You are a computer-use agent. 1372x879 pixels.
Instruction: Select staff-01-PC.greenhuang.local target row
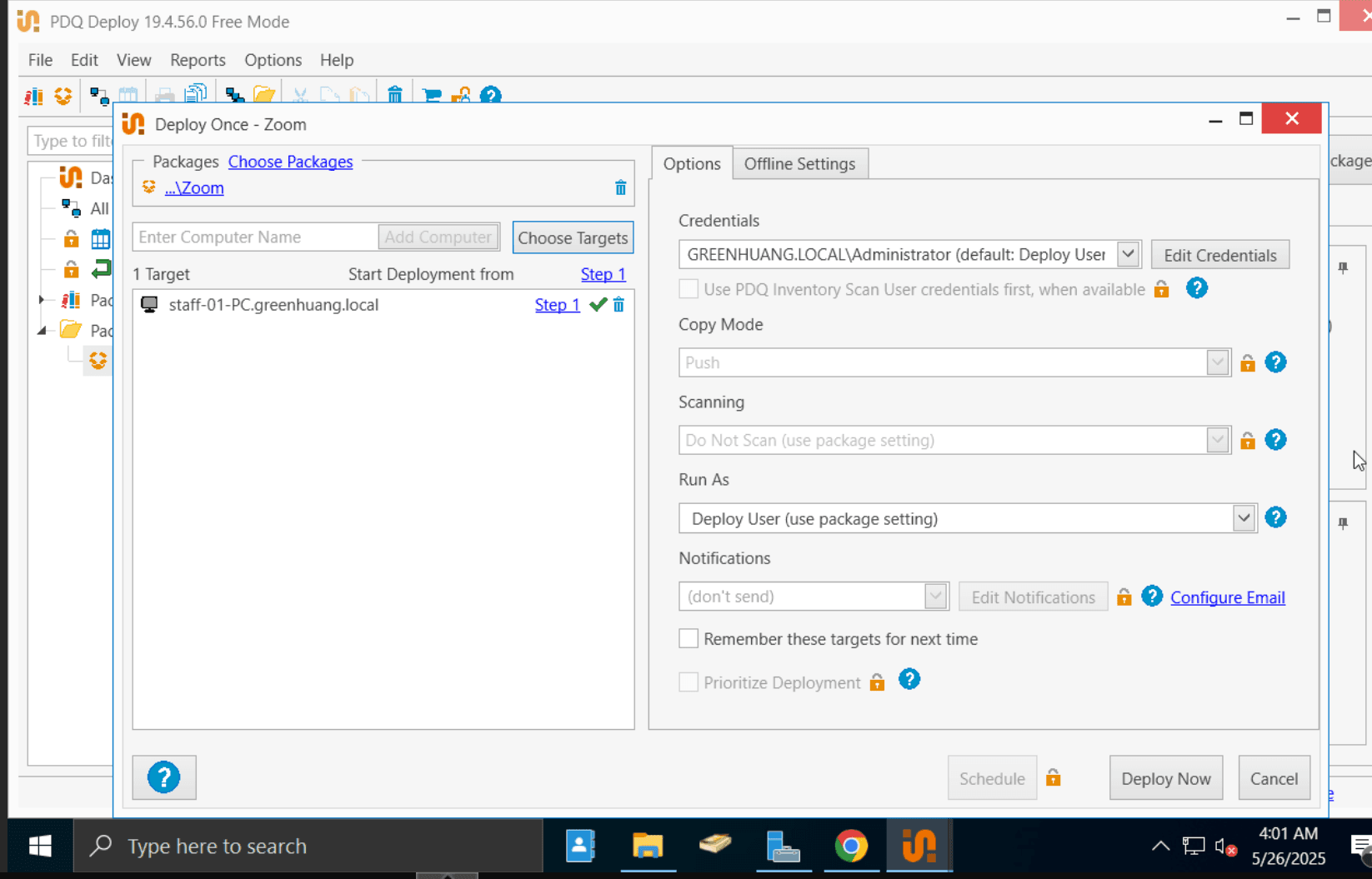coord(383,305)
